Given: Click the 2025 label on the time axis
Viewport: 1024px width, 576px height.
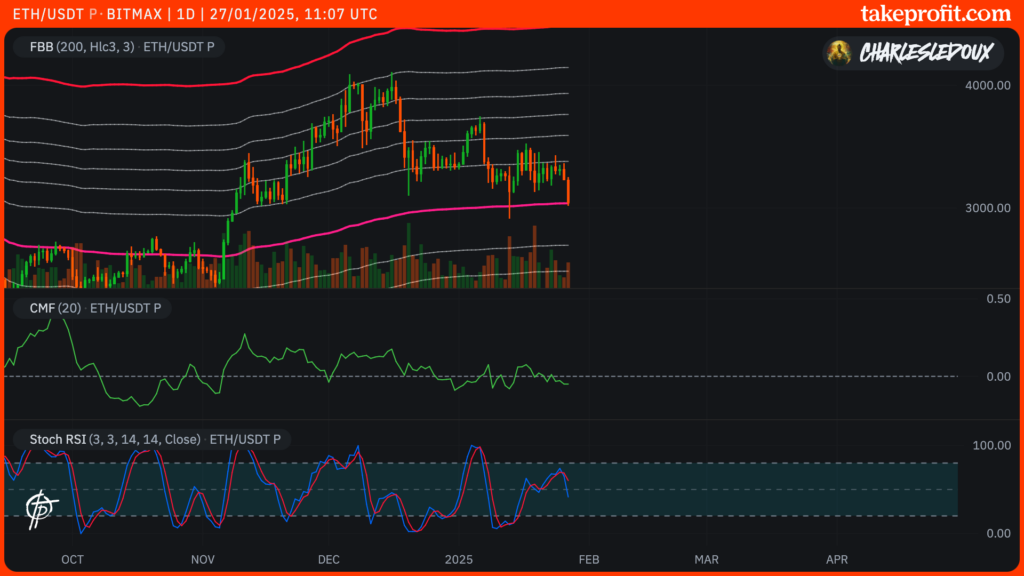Looking at the screenshot, I should tap(459, 560).
